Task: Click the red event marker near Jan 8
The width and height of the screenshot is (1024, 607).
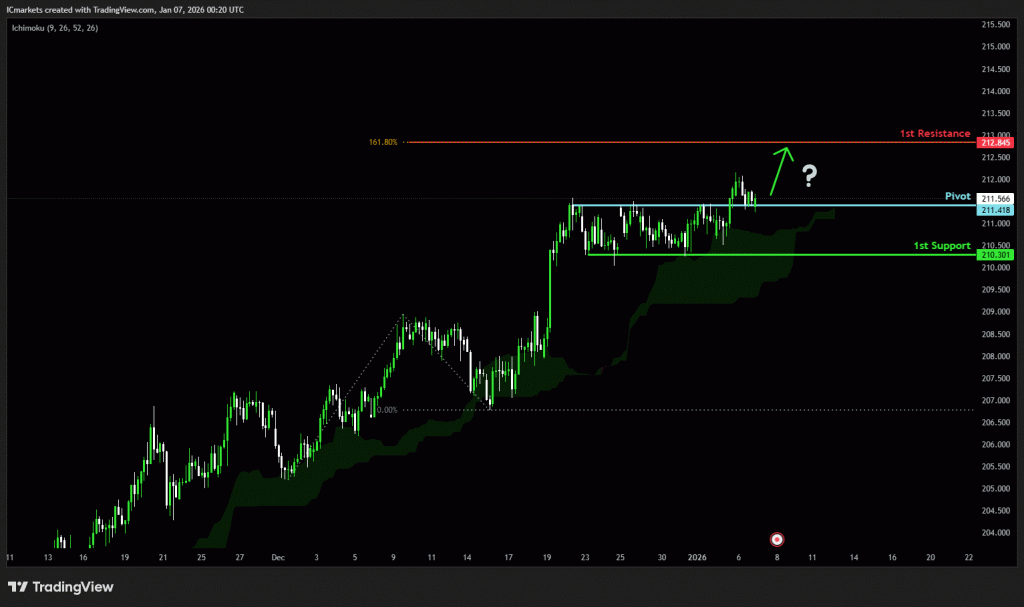Action: [x=777, y=538]
